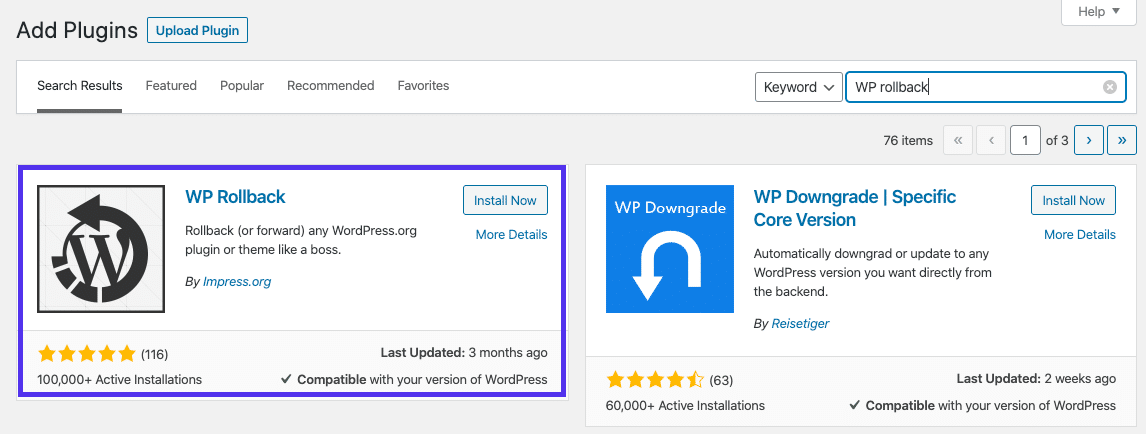Install the WP Rollback plugin

point(505,200)
